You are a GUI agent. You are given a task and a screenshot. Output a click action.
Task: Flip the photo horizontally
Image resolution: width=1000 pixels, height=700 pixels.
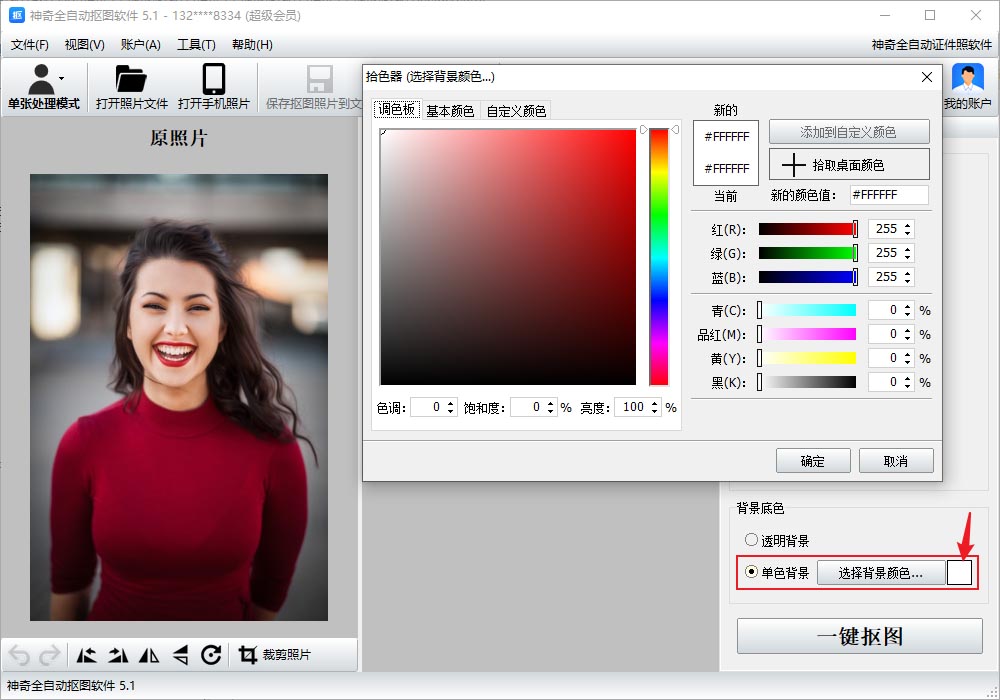(149, 655)
